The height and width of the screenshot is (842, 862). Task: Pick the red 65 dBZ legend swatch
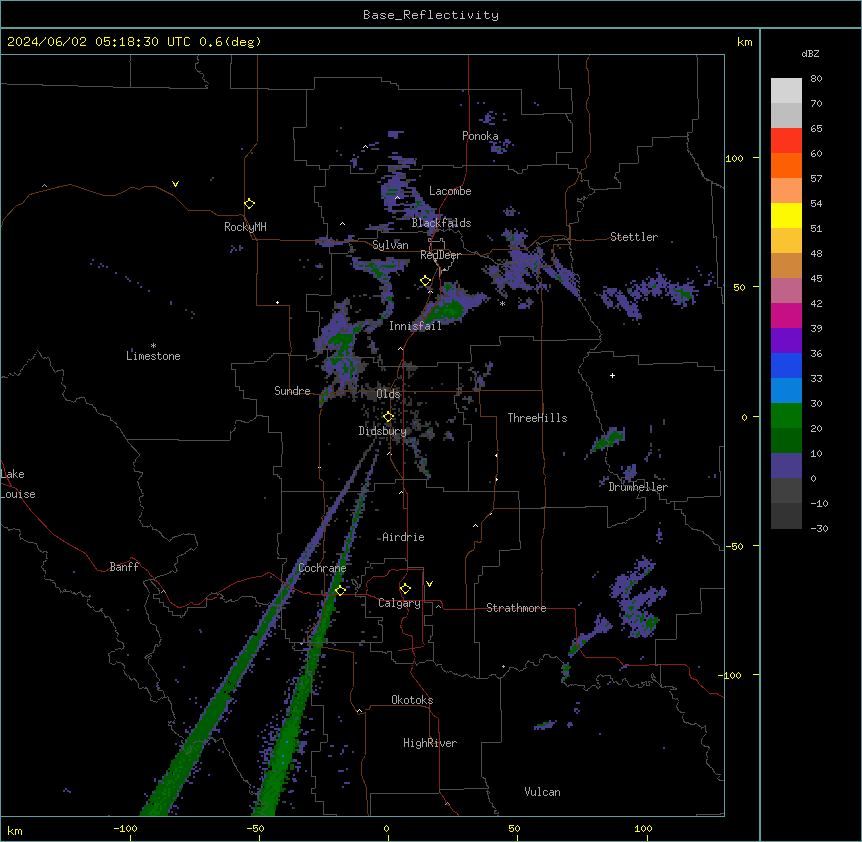tap(786, 141)
